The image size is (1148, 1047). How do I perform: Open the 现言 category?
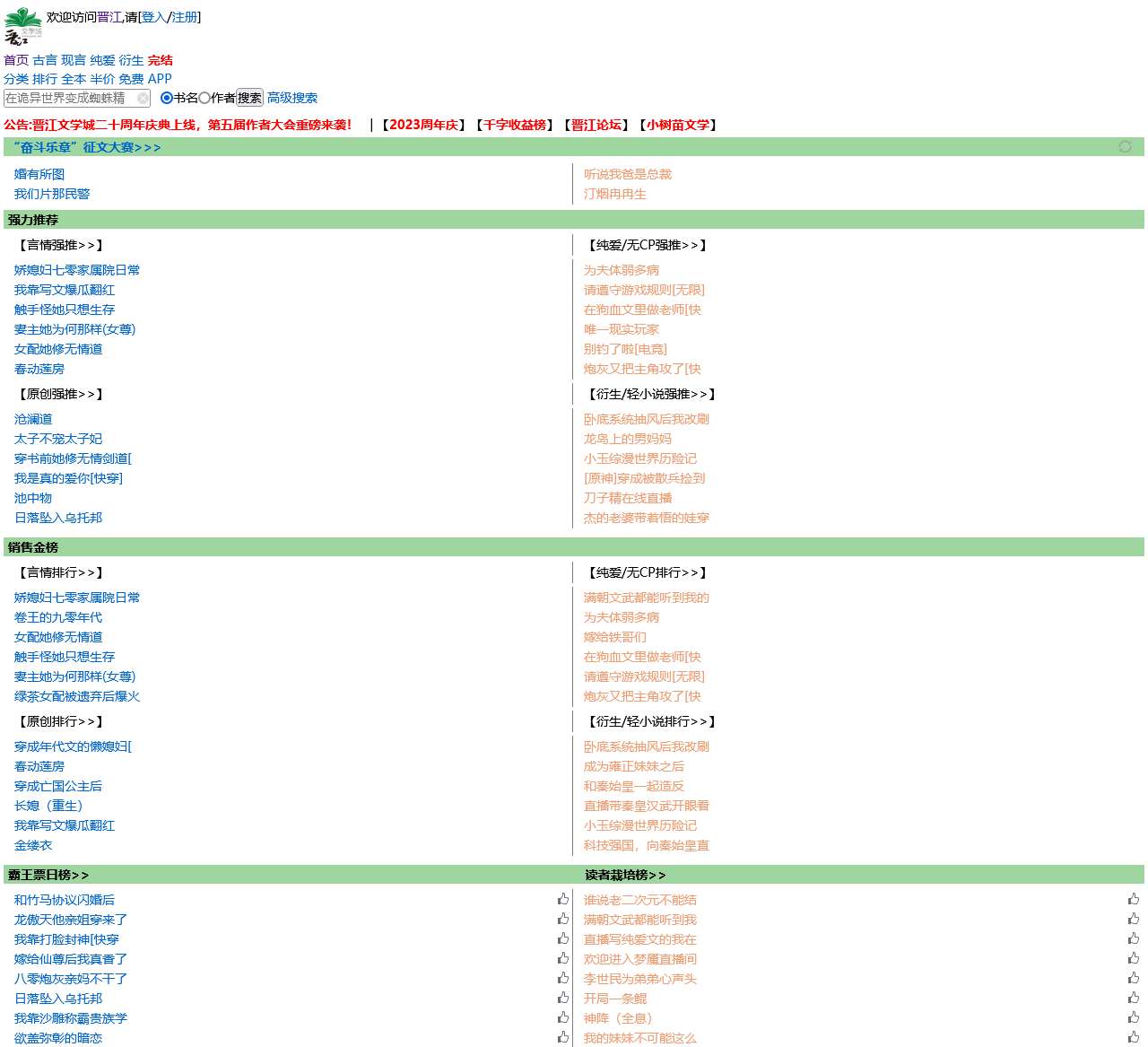click(x=74, y=60)
